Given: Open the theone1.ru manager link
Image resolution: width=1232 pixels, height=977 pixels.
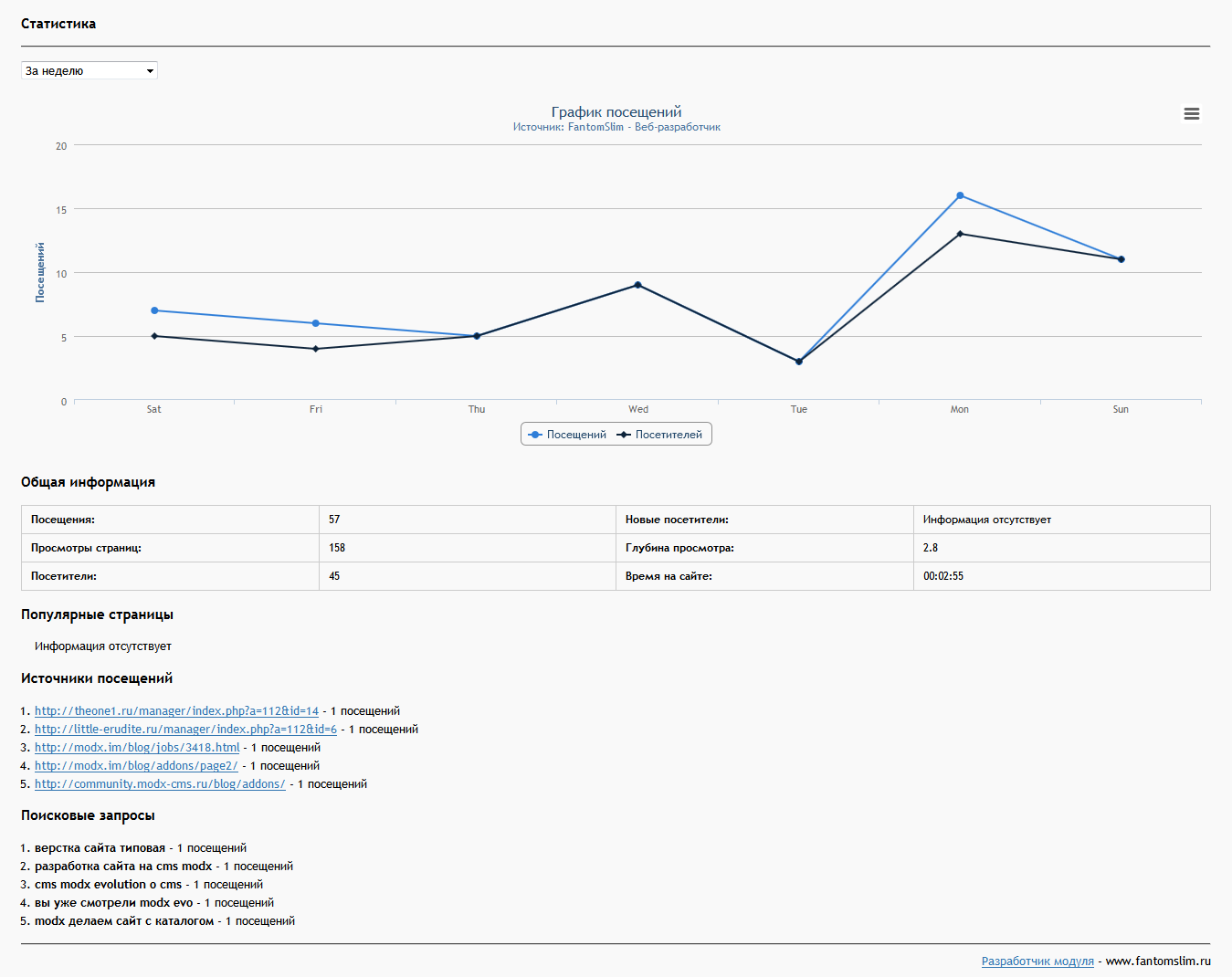Looking at the screenshot, I should (177, 711).
